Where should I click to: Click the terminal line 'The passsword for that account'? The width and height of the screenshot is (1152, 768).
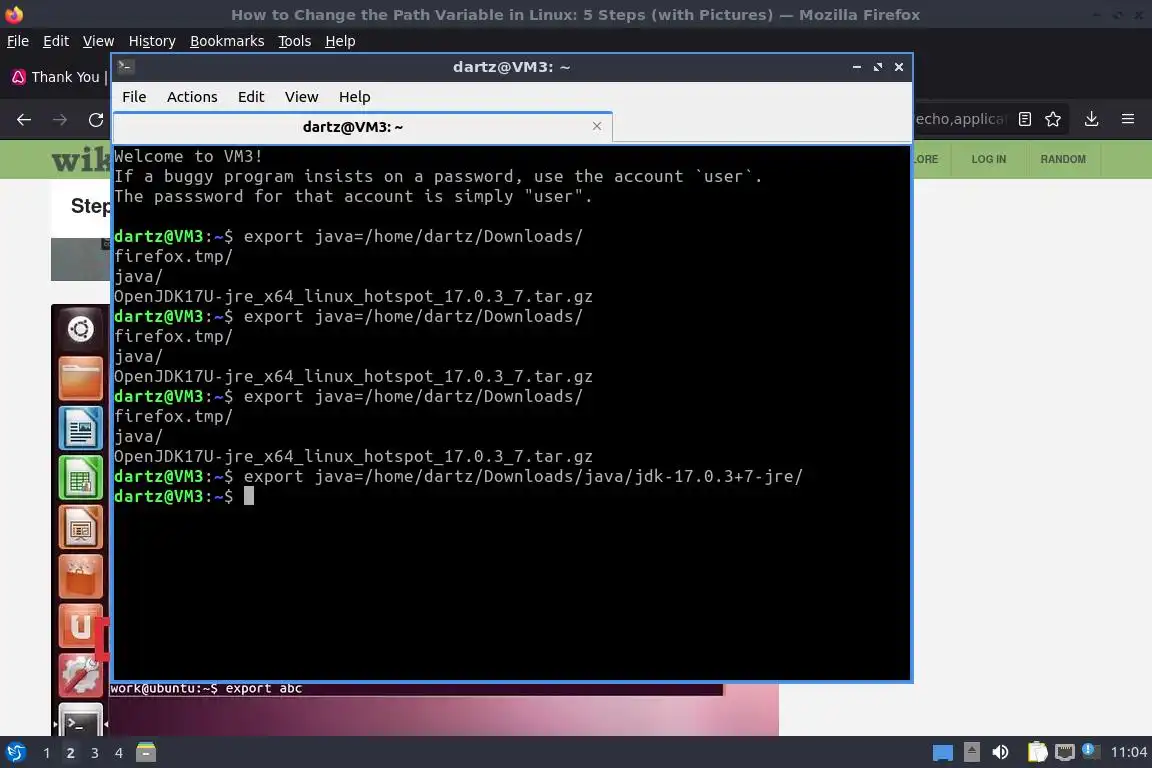point(353,196)
